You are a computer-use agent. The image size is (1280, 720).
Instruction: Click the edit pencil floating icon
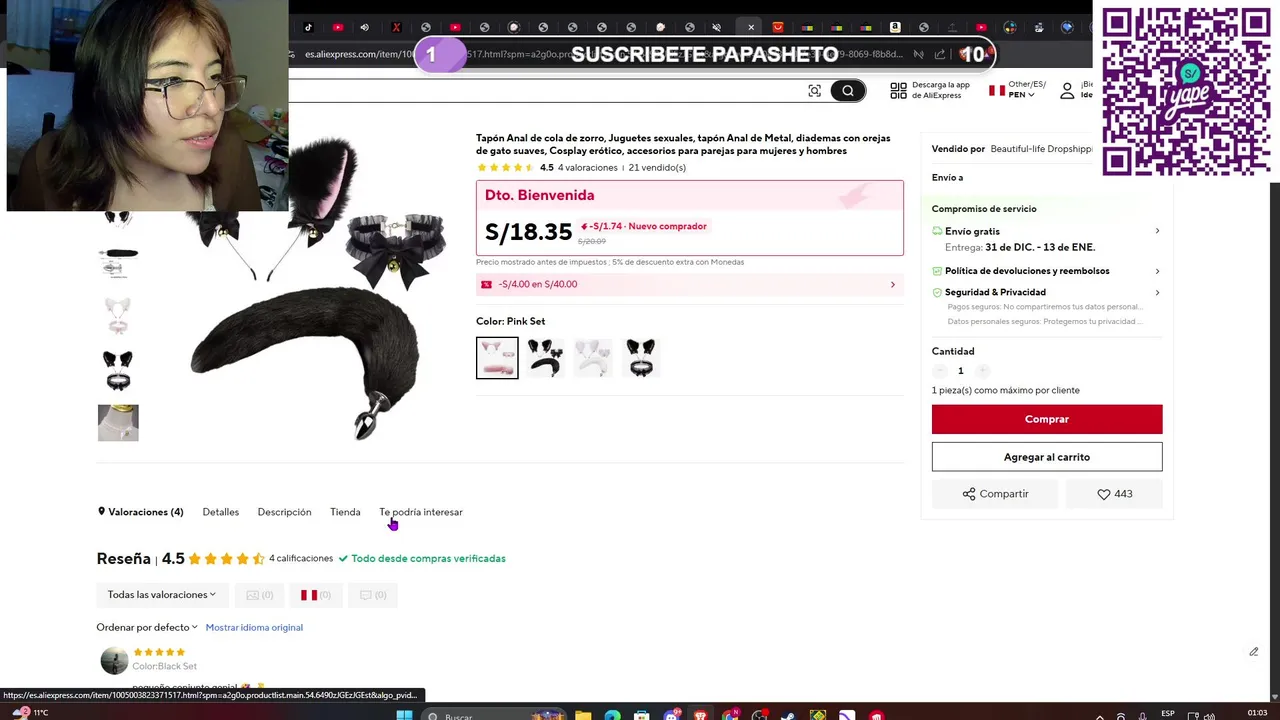pyautogui.click(x=1253, y=652)
